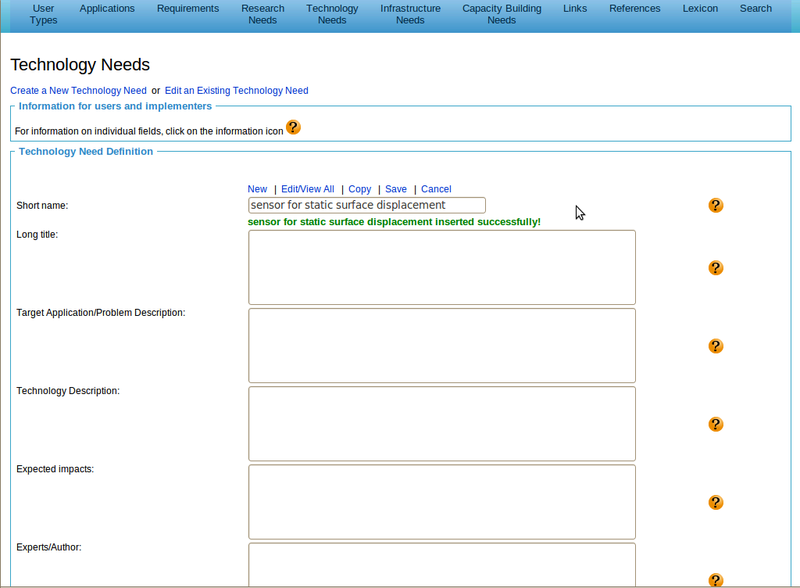The image size is (800, 588).
Task: Show help for Expected impacts field
Action: pos(715,502)
